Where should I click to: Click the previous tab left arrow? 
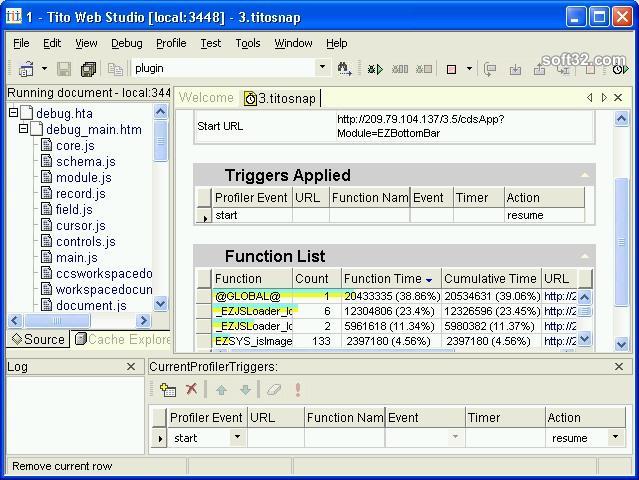(x=589, y=98)
